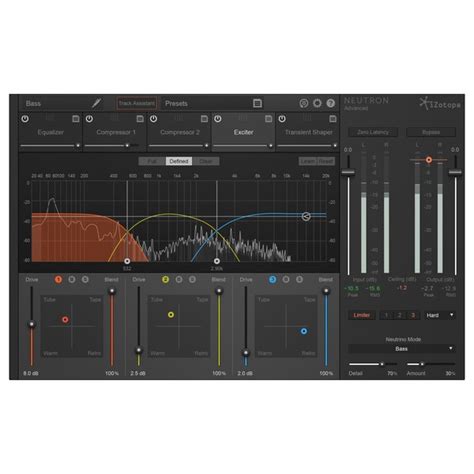The height and width of the screenshot is (474, 474).
Task: Click the Neutrino Amount slider handle
Action: (422, 364)
